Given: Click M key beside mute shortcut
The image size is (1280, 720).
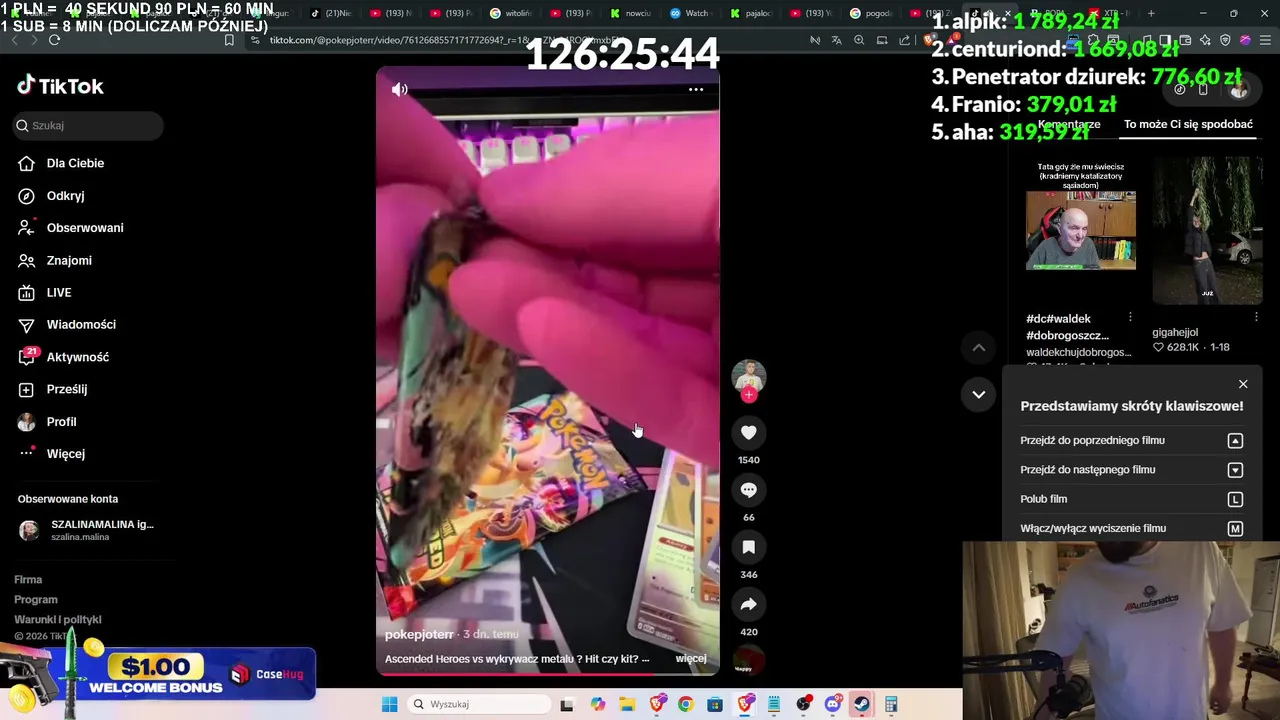Looking at the screenshot, I should [1235, 529].
